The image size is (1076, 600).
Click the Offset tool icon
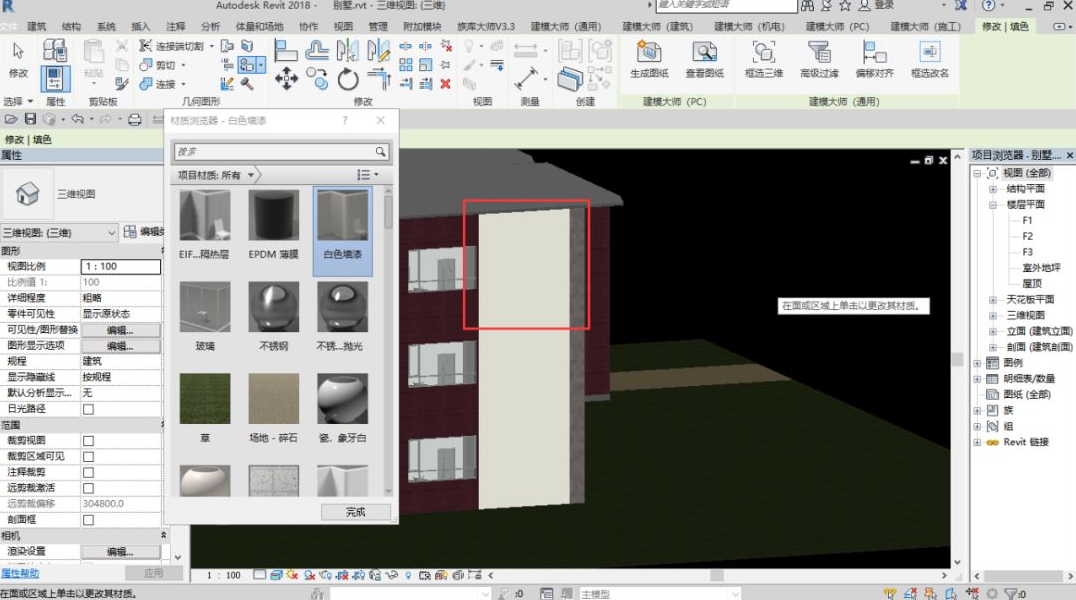(316, 50)
